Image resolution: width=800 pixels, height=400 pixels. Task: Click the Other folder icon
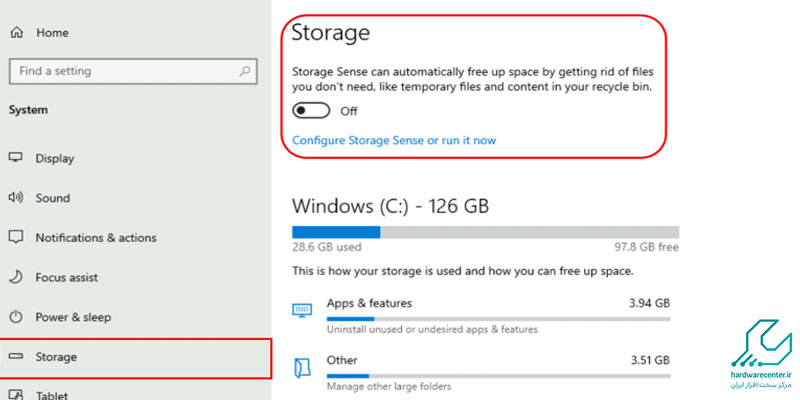click(302, 367)
